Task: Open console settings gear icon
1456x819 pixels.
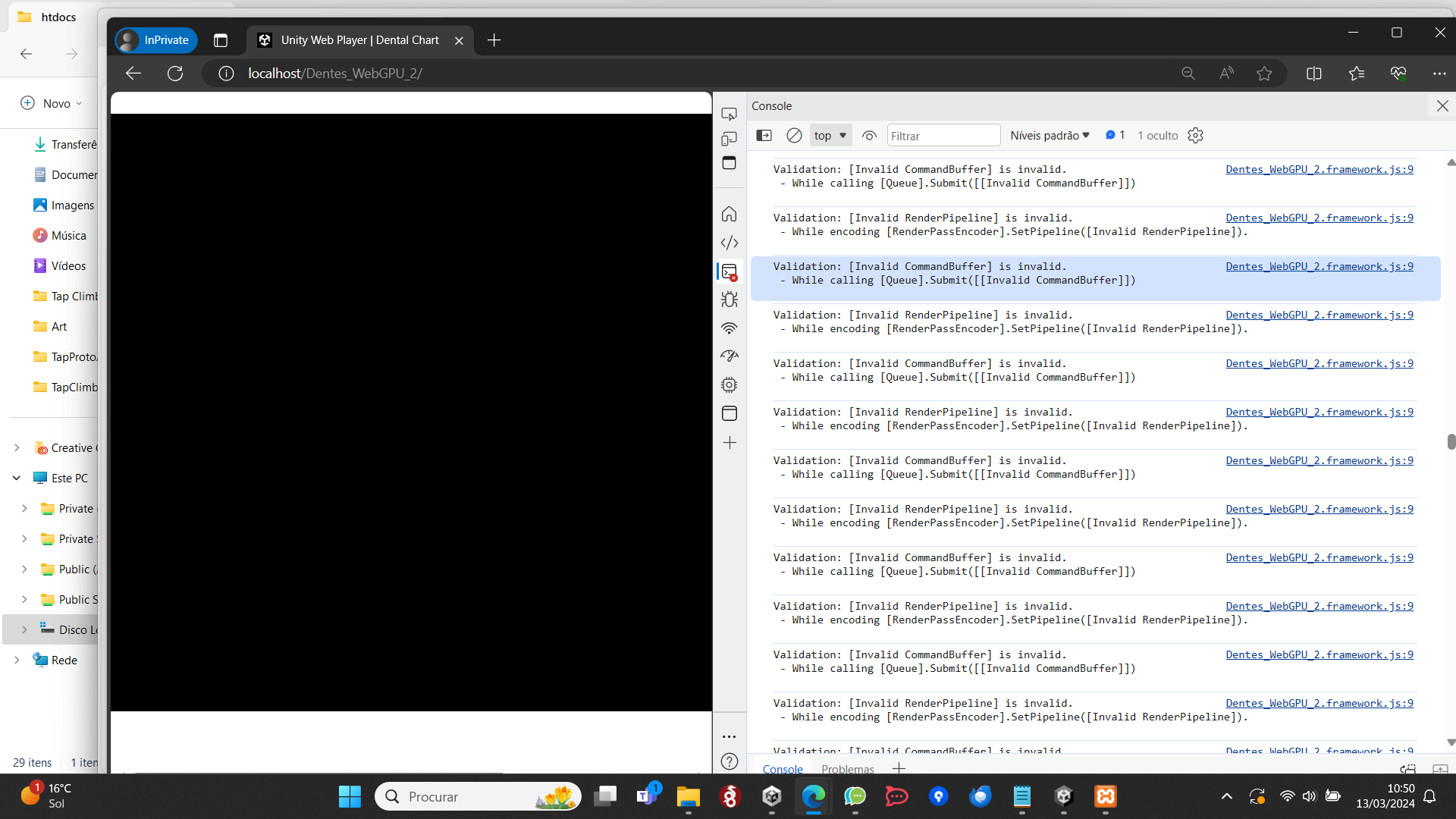Action: 1195,136
